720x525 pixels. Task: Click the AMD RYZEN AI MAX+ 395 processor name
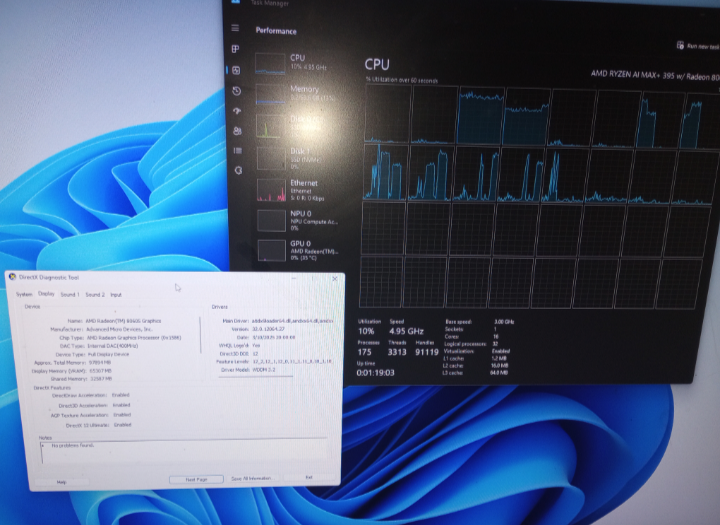point(655,75)
